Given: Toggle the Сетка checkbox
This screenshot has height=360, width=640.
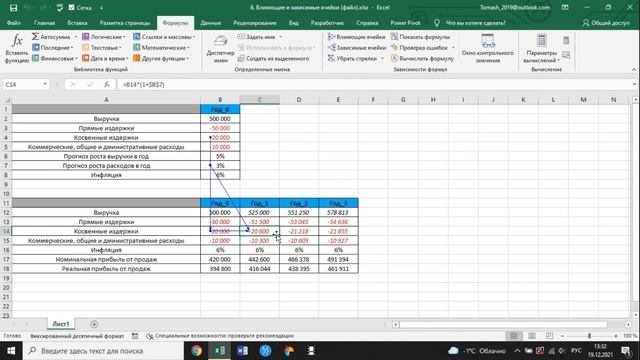Looking at the screenshot, I should coord(72,8).
